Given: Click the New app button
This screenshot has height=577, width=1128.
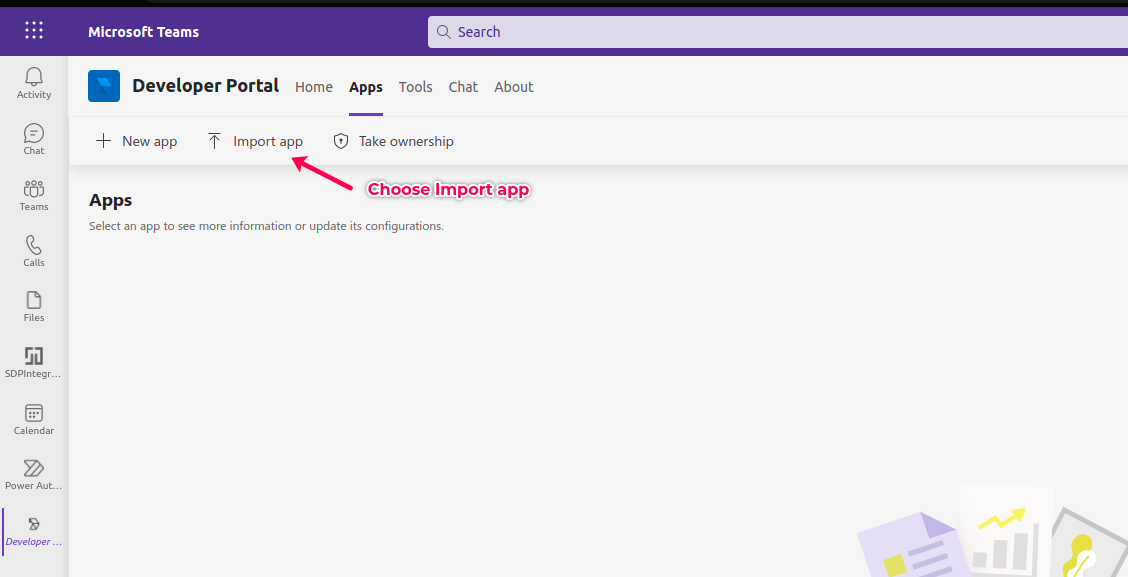Looking at the screenshot, I should click(137, 141).
